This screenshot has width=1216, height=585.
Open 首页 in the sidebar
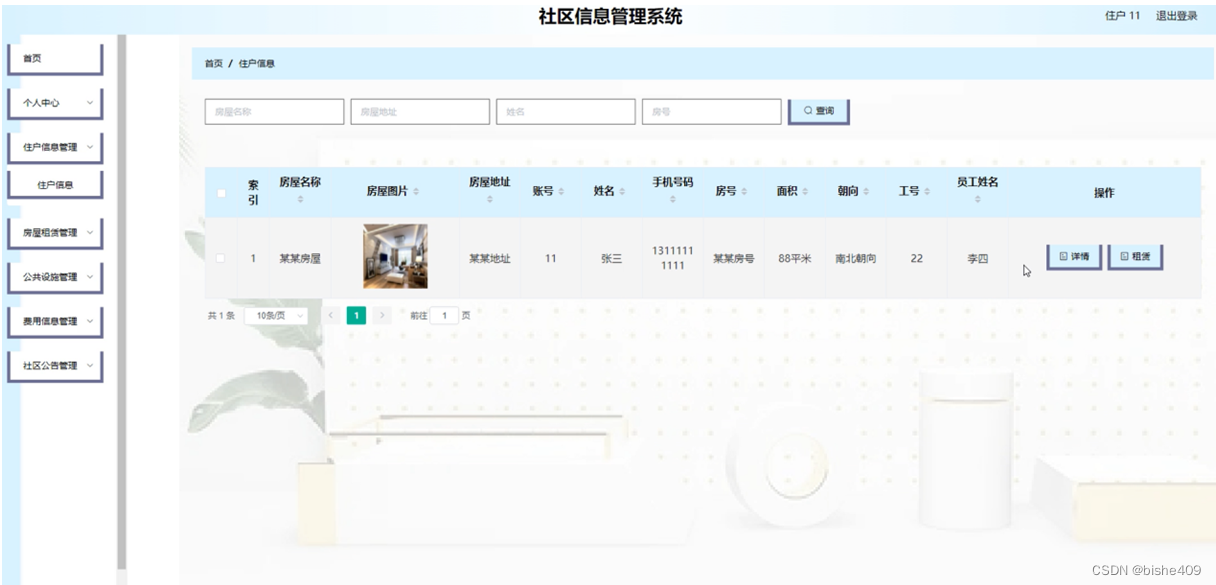pyautogui.click(x=55, y=59)
